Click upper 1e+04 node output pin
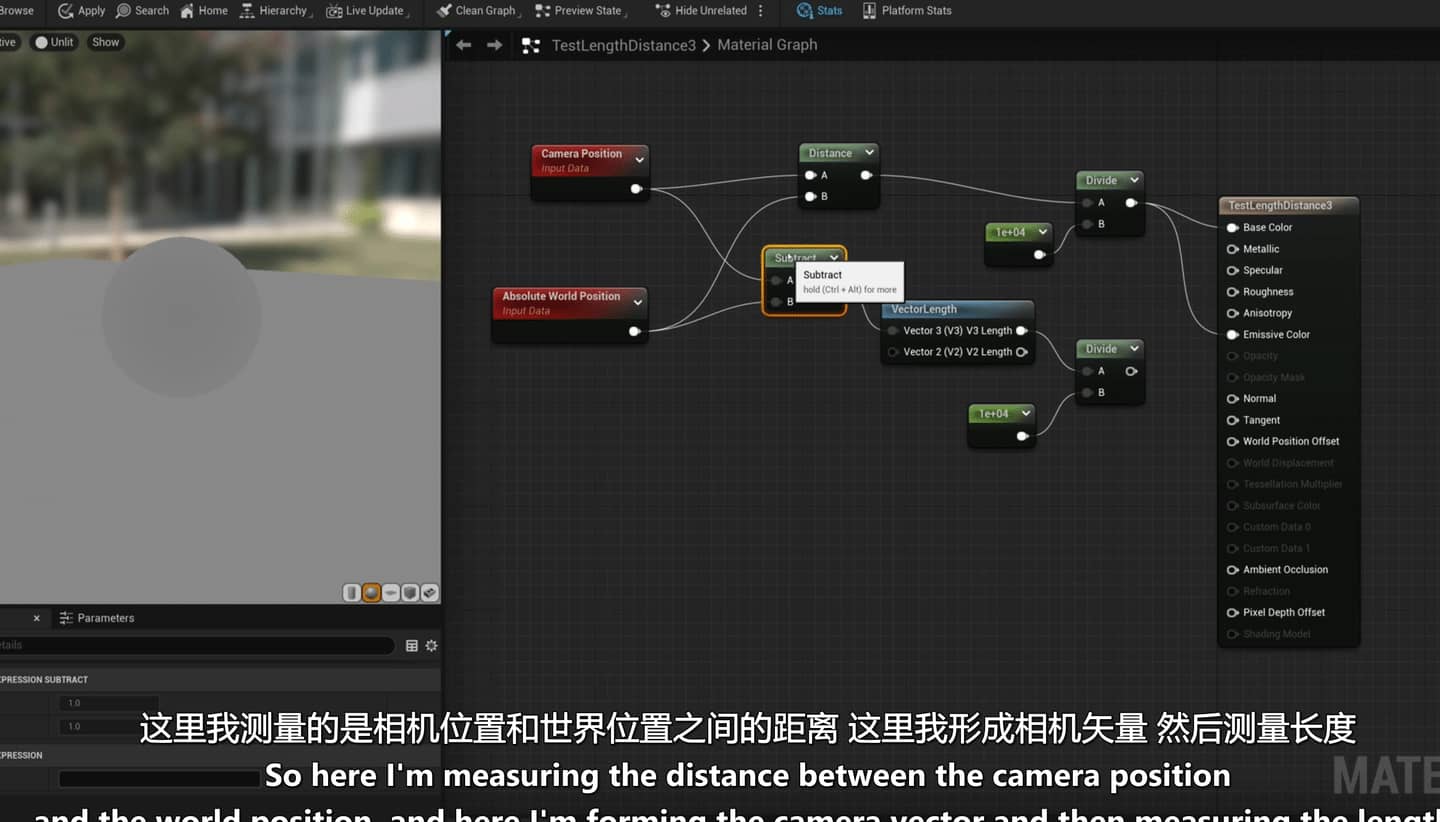 point(1039,254)
